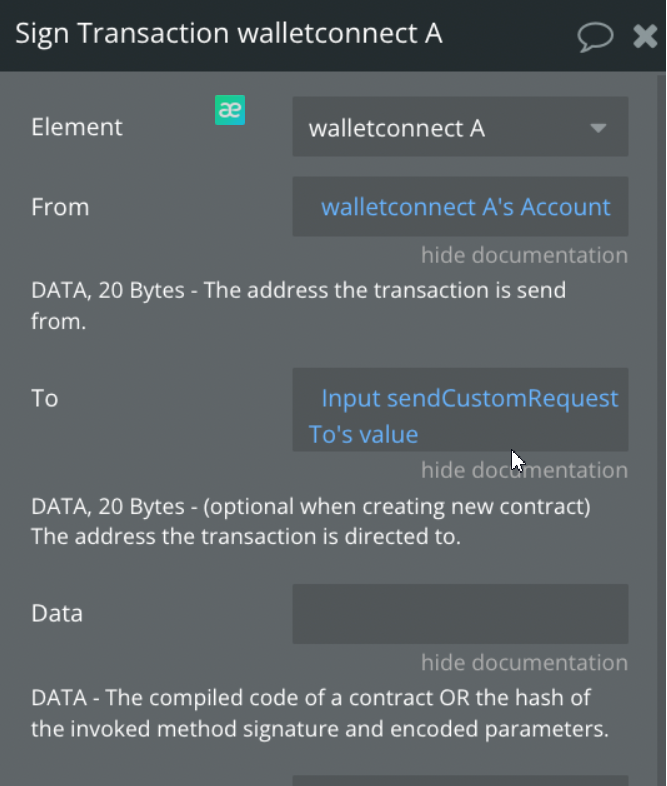Click the From field label
The width and height of the screenshot is (667, 786).
point(60,207)
